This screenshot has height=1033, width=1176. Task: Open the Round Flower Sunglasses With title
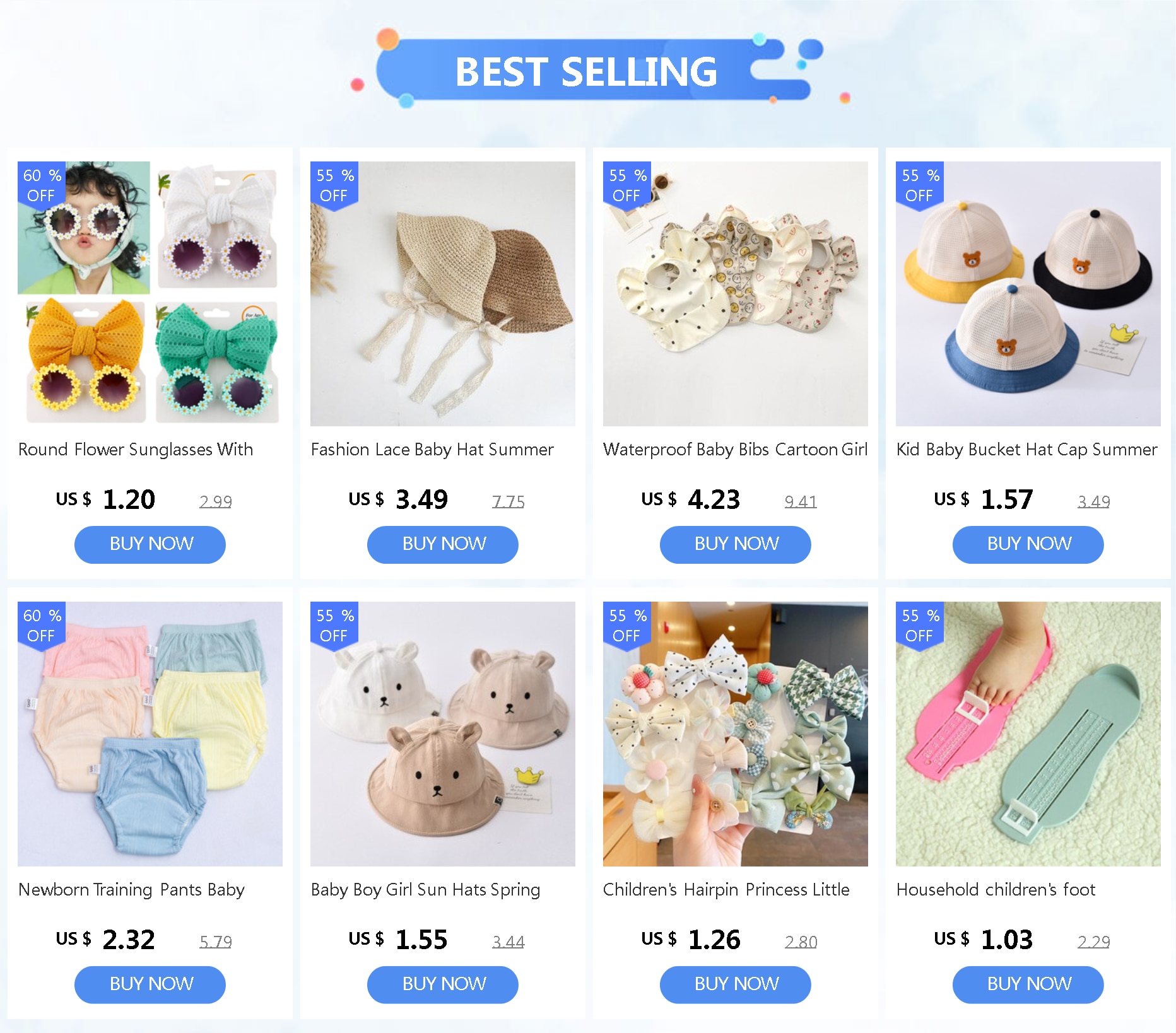(136, 450)
